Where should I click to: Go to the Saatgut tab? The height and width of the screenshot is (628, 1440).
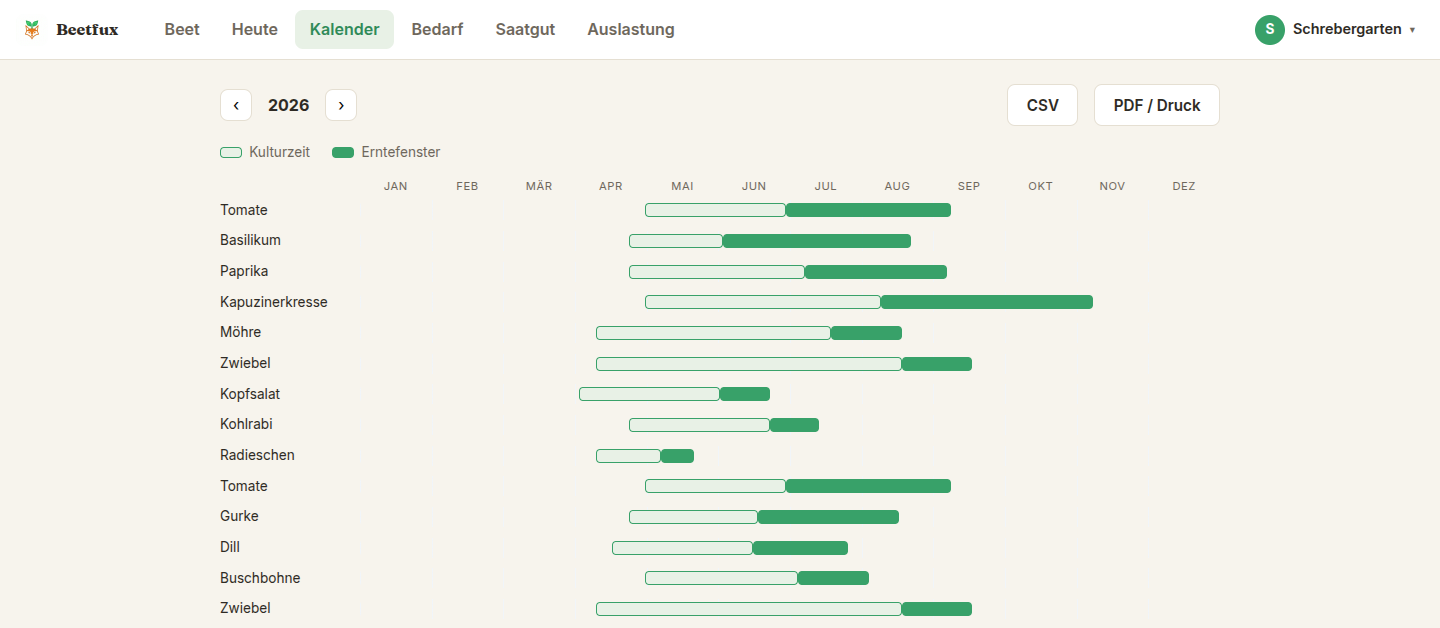[x=525, y=30]
